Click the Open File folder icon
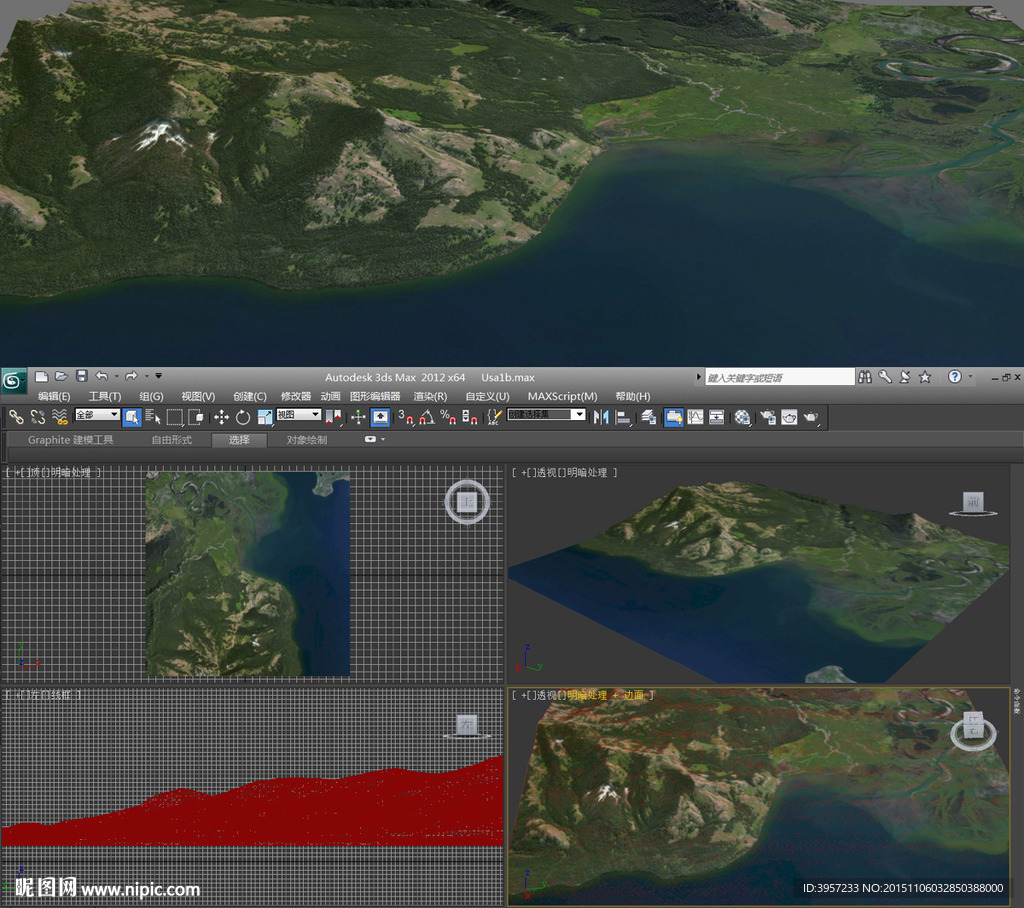 coord(61,376)
